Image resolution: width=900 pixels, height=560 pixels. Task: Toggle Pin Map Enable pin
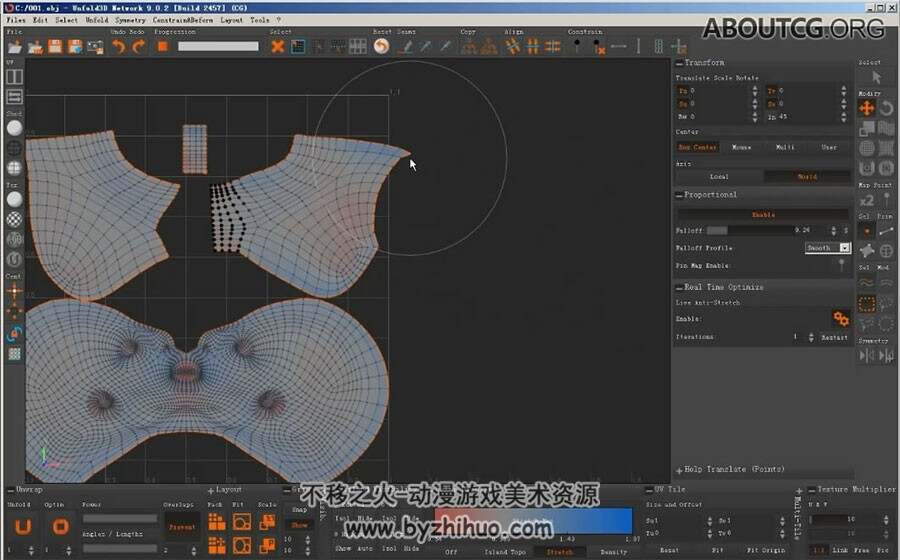[x=841, y=265]
